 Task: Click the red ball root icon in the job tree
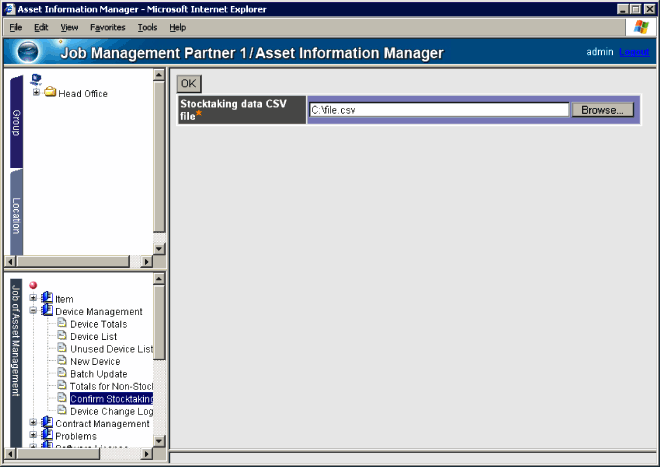point(33,285)
